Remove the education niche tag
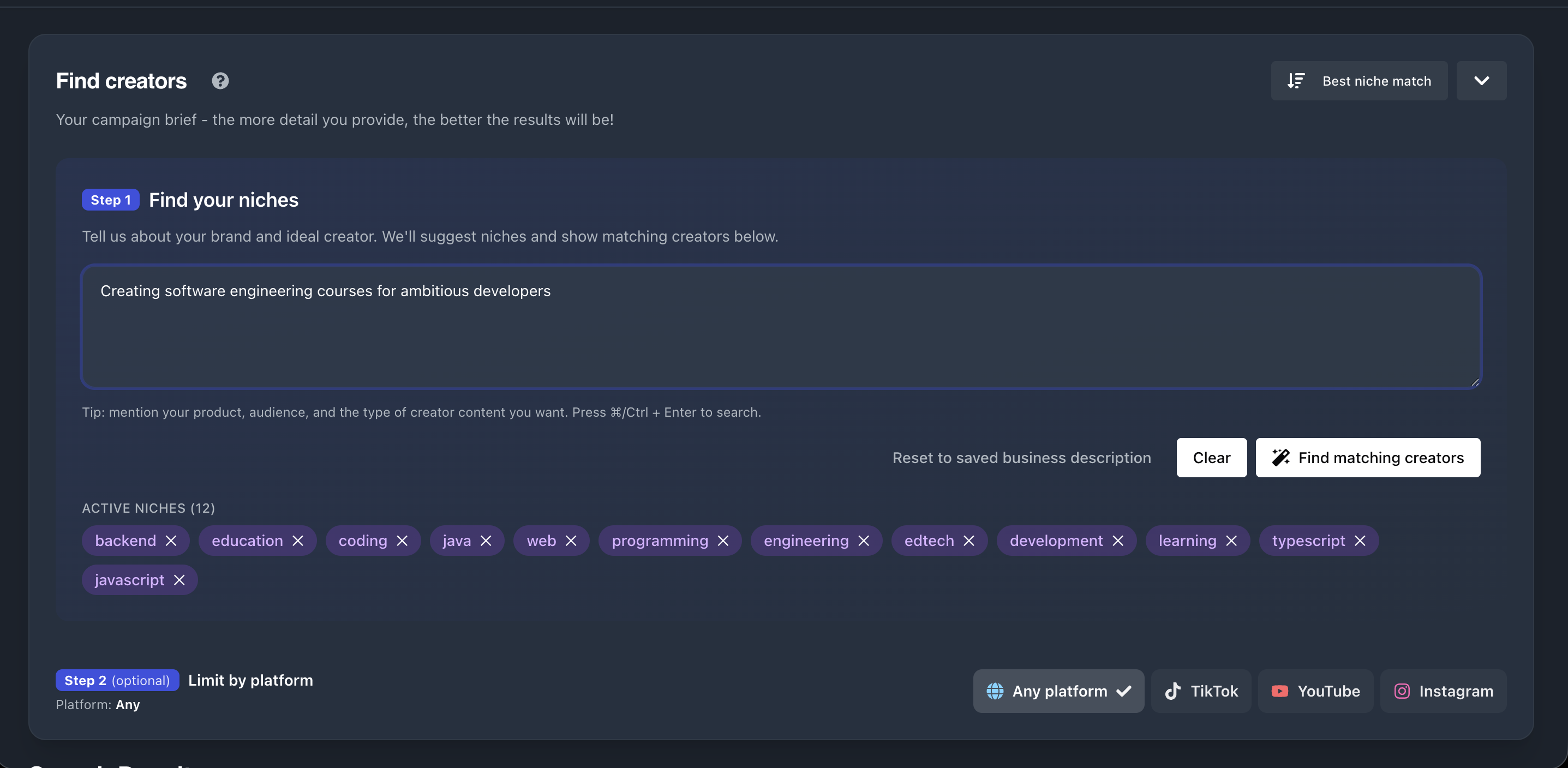1568x768 pixels. pos(298,541)
